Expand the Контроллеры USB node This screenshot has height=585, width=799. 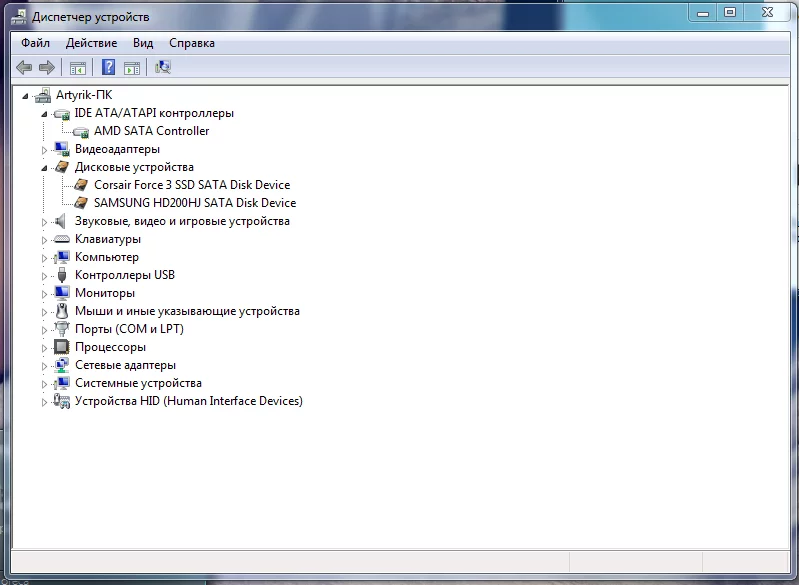pos(44,276)
